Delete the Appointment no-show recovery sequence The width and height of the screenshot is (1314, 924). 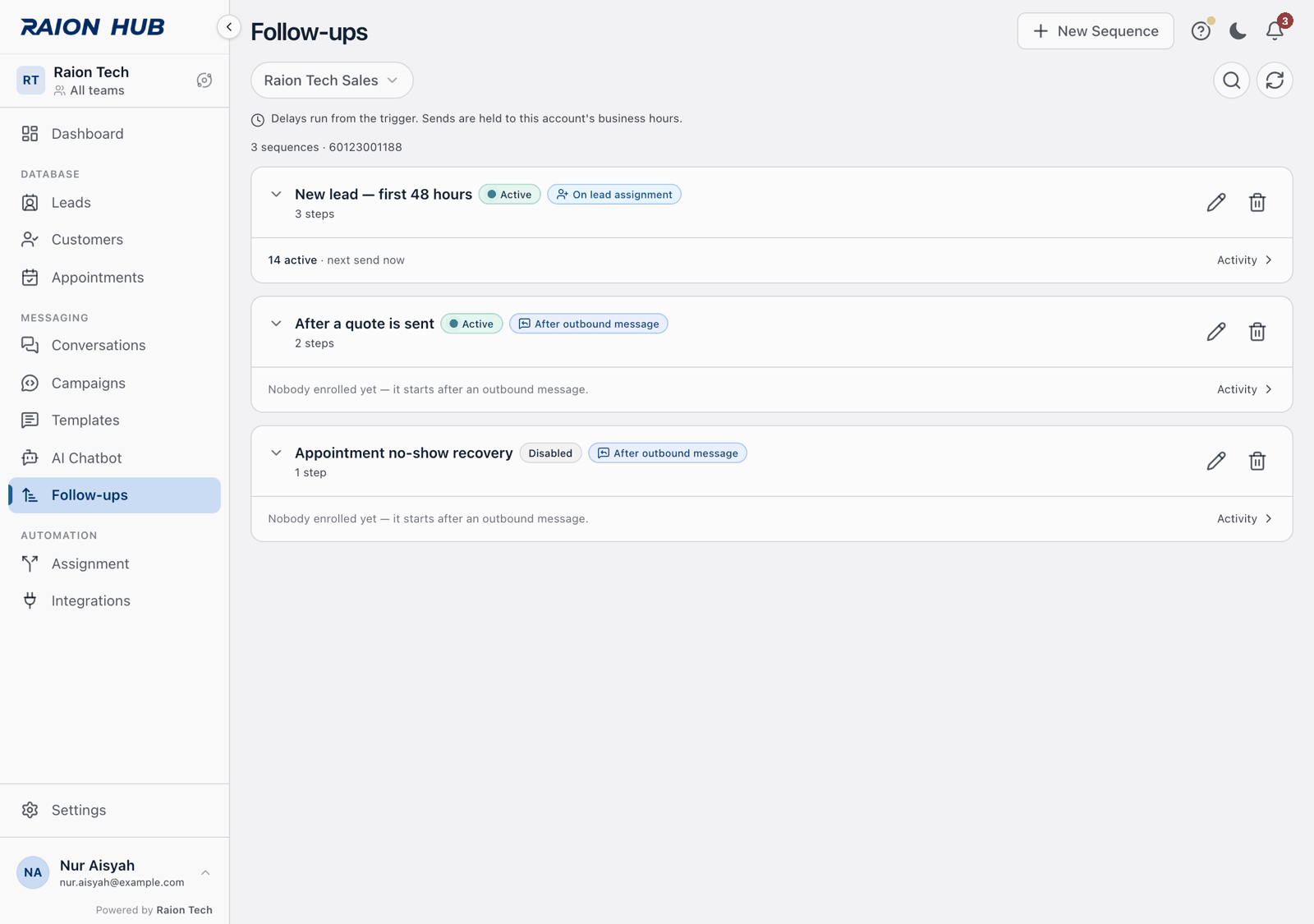click(x=1257, y=461)
